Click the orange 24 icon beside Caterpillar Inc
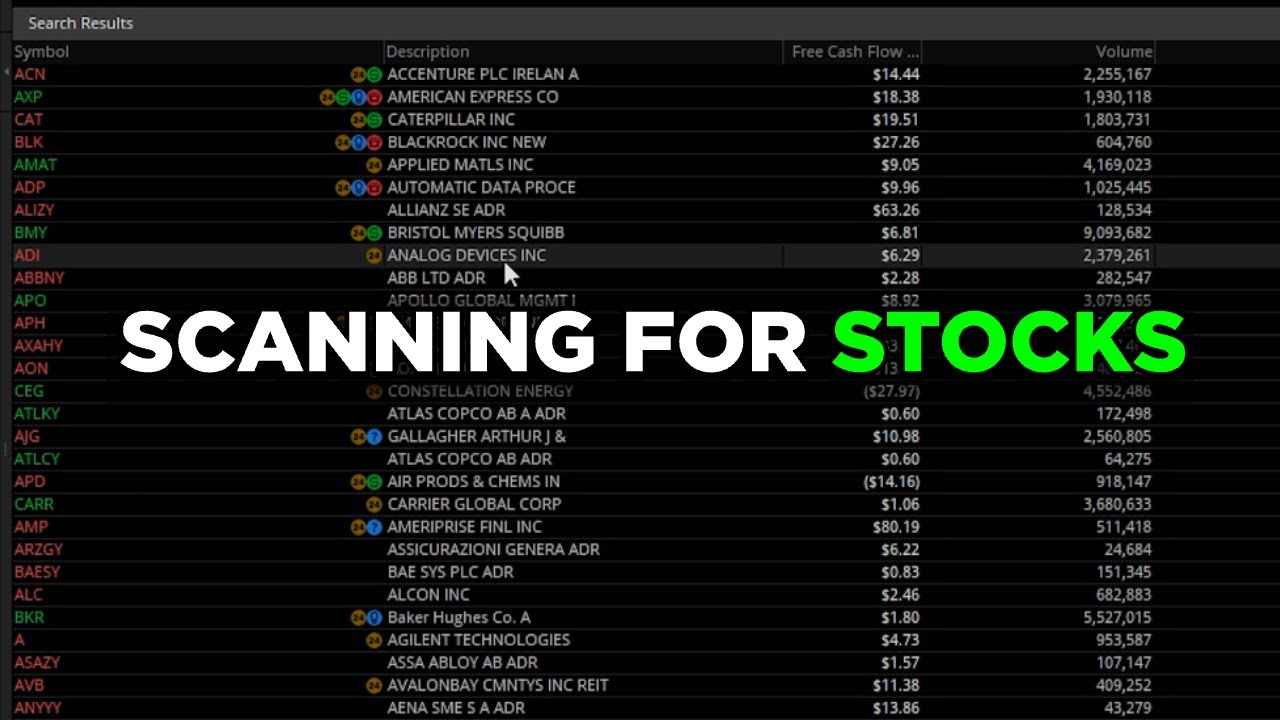This screenshot has width=1280, height=720. [358, 120]
